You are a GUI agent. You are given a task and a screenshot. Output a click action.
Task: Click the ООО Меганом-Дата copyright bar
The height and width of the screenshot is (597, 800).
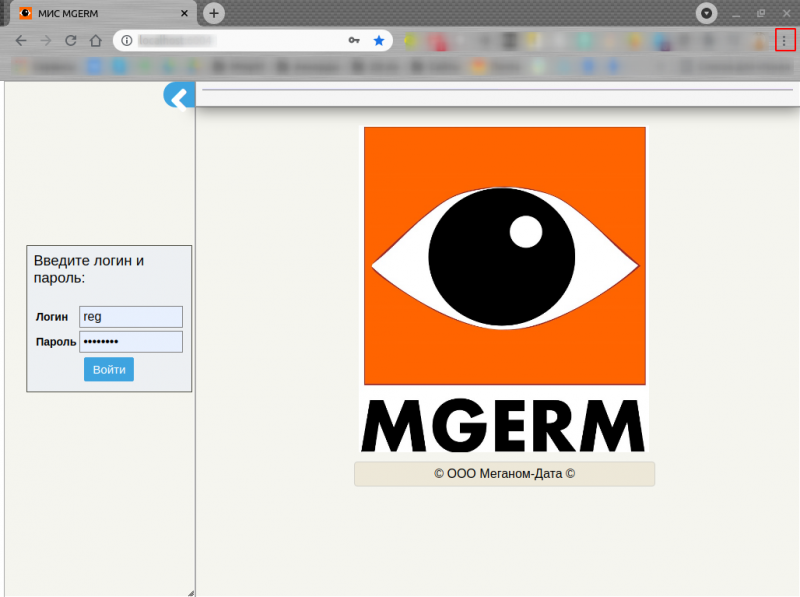(x=504, y=474)
